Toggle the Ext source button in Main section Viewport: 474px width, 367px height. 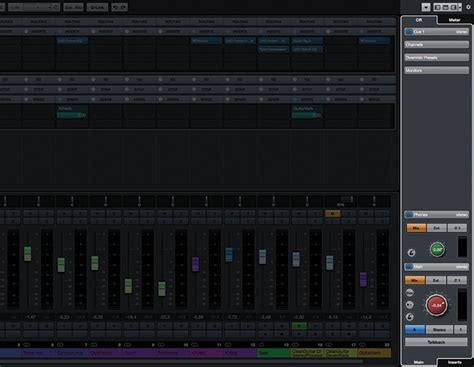pos(436,280)
